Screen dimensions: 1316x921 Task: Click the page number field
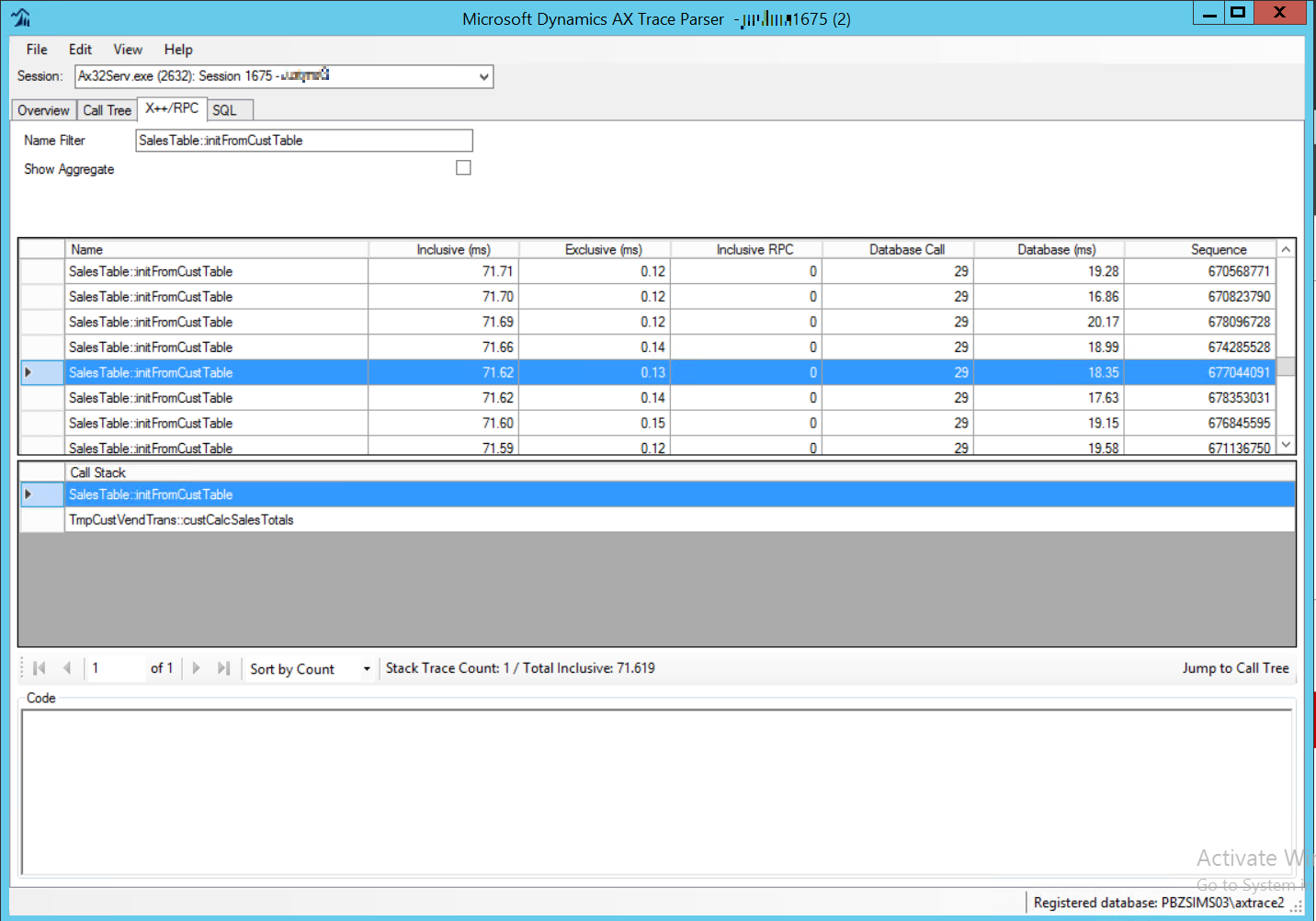115,668
